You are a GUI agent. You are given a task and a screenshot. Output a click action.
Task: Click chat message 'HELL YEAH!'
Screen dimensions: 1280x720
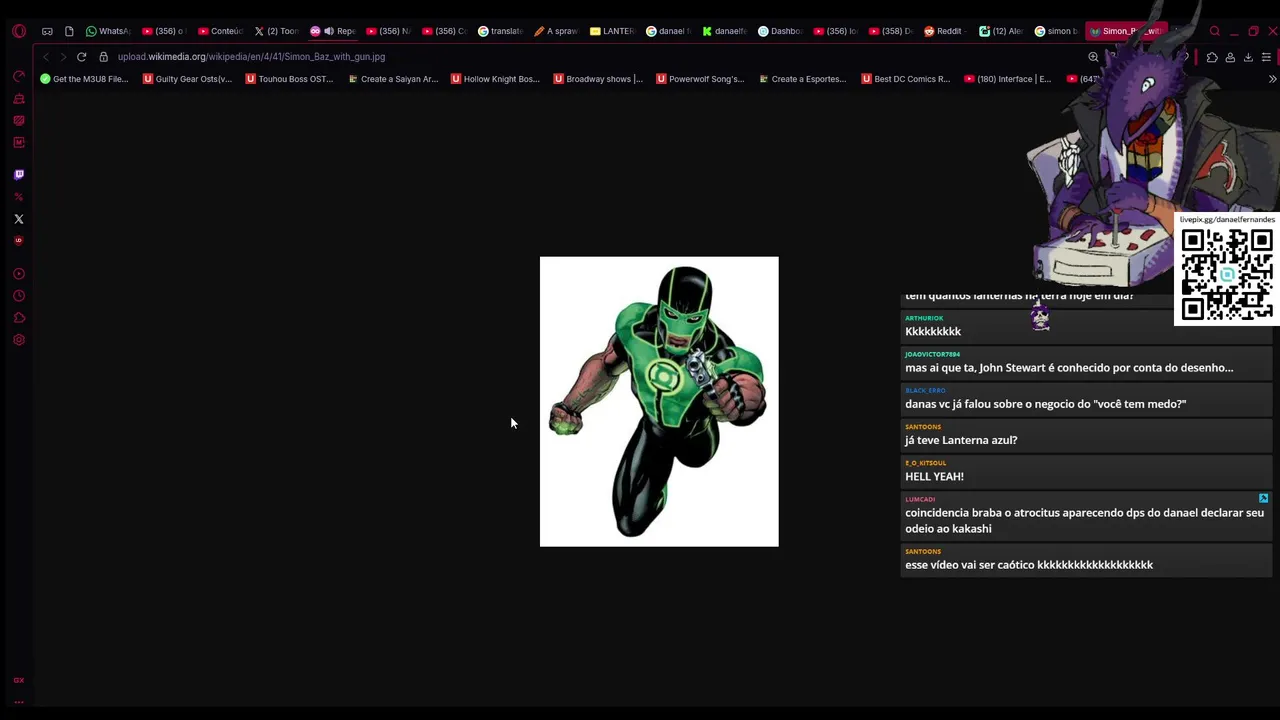(x=934, y=477)
